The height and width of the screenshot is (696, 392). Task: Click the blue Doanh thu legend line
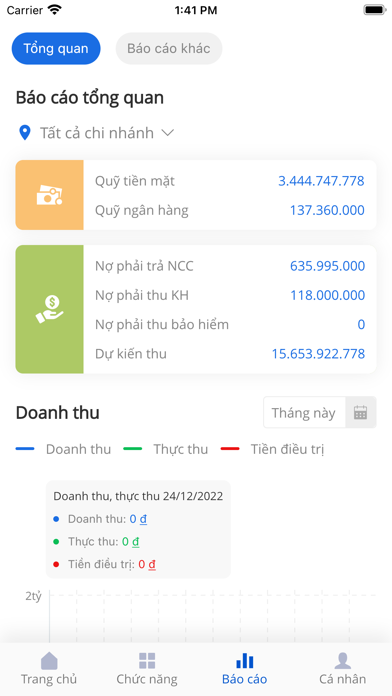click(25, 449)
